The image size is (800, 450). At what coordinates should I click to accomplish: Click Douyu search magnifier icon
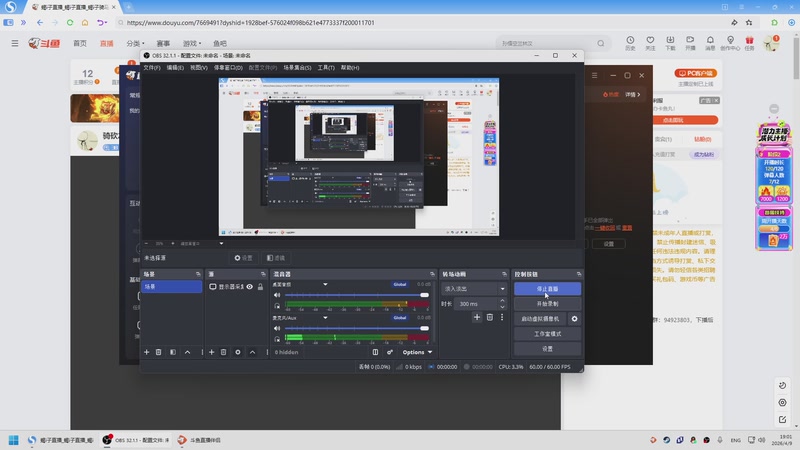pos(601,43)
